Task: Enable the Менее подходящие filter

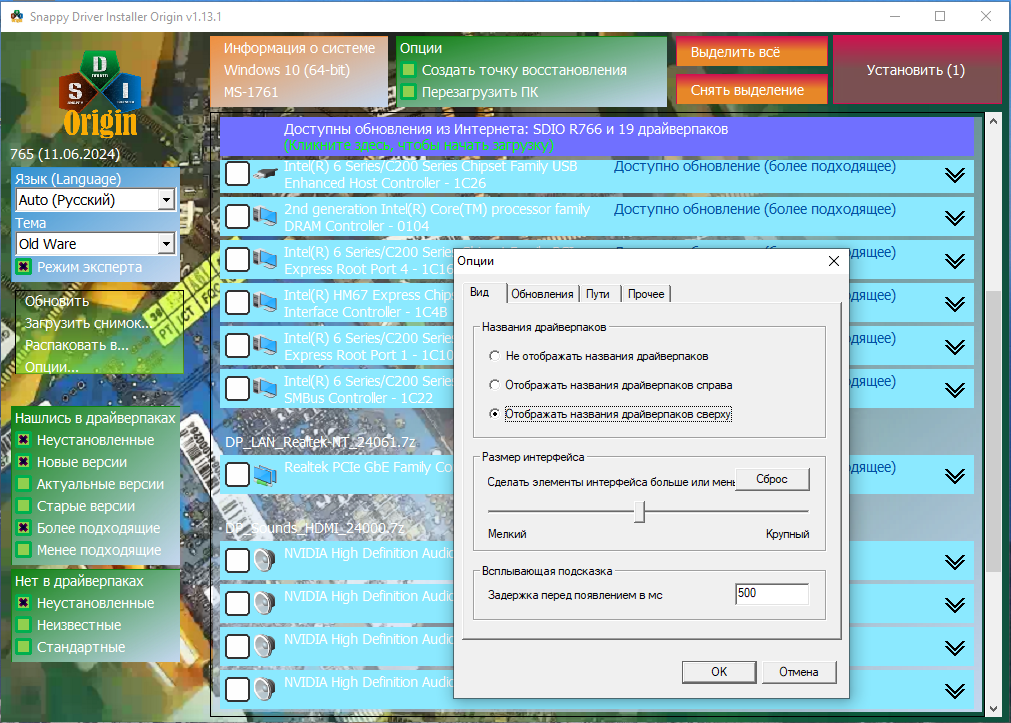Action: (x=24, y=550)
